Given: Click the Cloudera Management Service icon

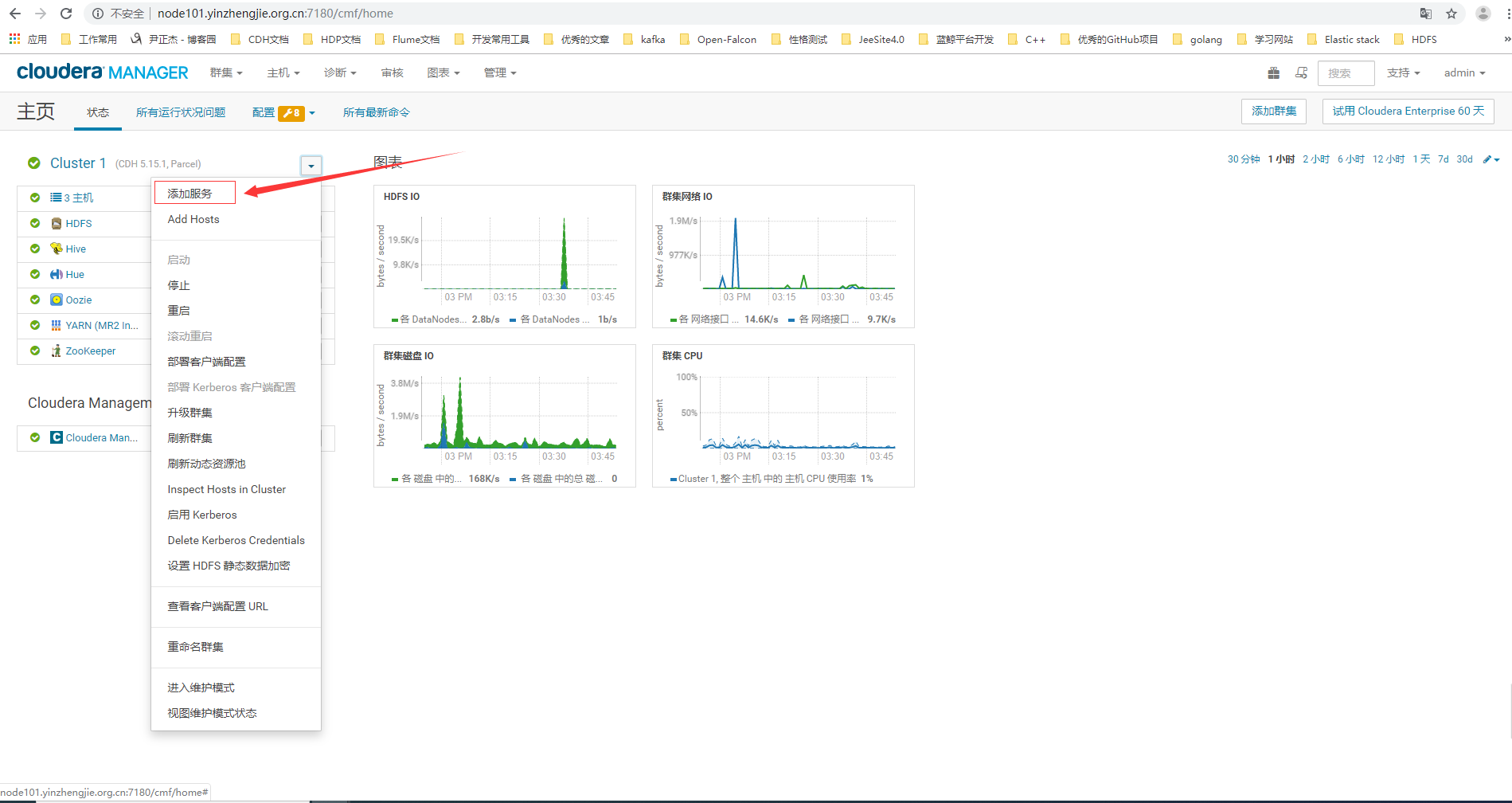Looking at the screenshot, I should click(x=57, y=437).
